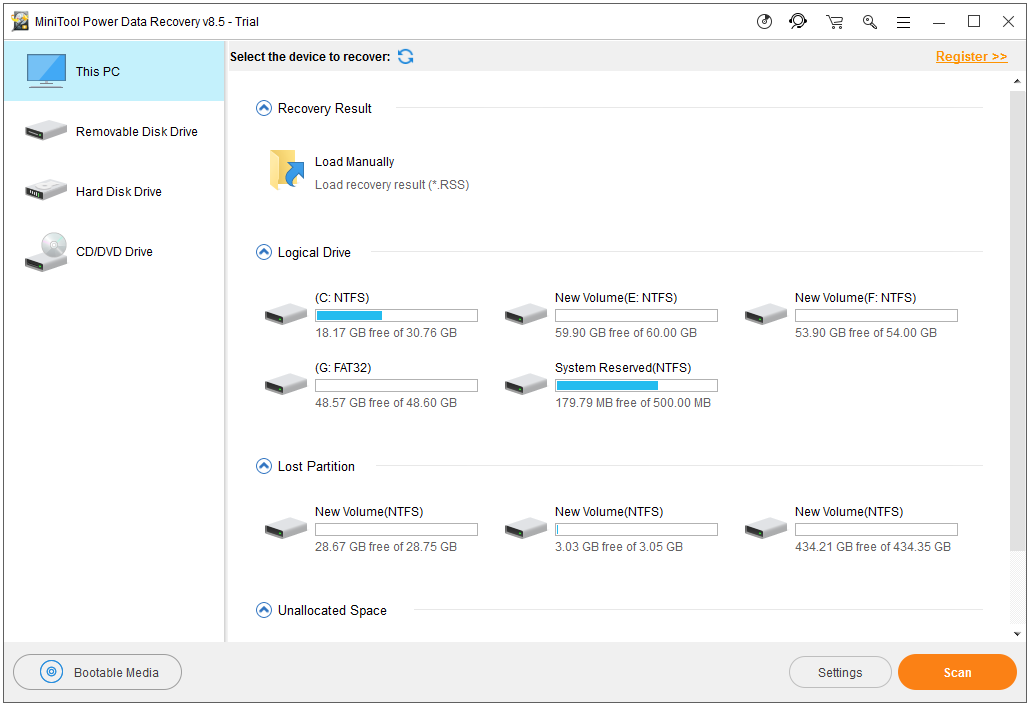Image resolution: width=1030 pixels, height=707 pixels.
Task: Click the C: drive usage bar
Action: click(x=396, y=315)
